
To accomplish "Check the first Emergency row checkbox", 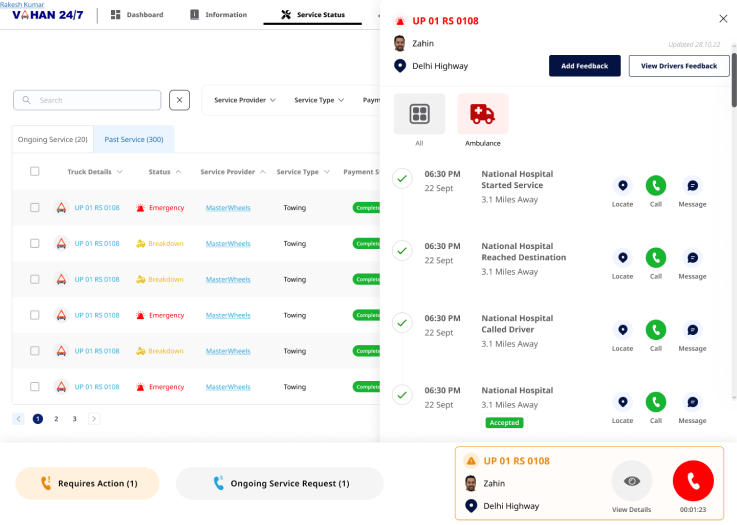I will (x=35, y=208).
